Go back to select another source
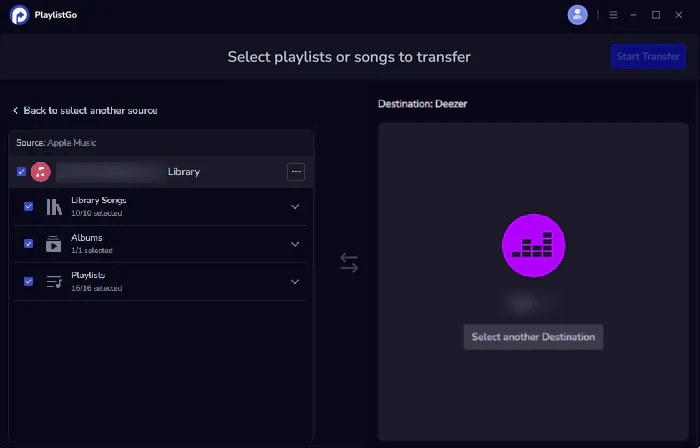Screen dimensions: 700x448 pos(85,111)
